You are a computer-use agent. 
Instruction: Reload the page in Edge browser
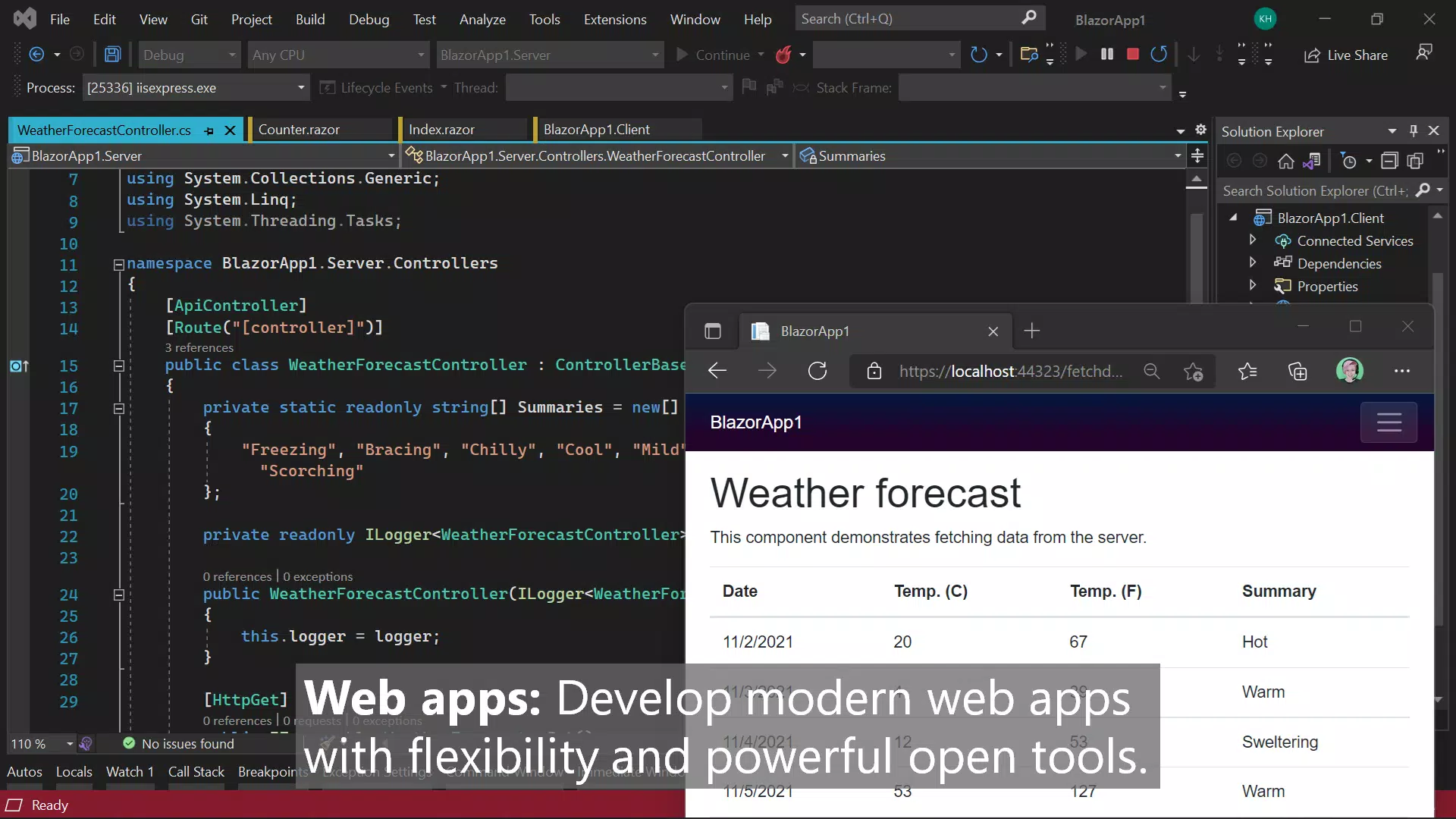pos(817,371)
